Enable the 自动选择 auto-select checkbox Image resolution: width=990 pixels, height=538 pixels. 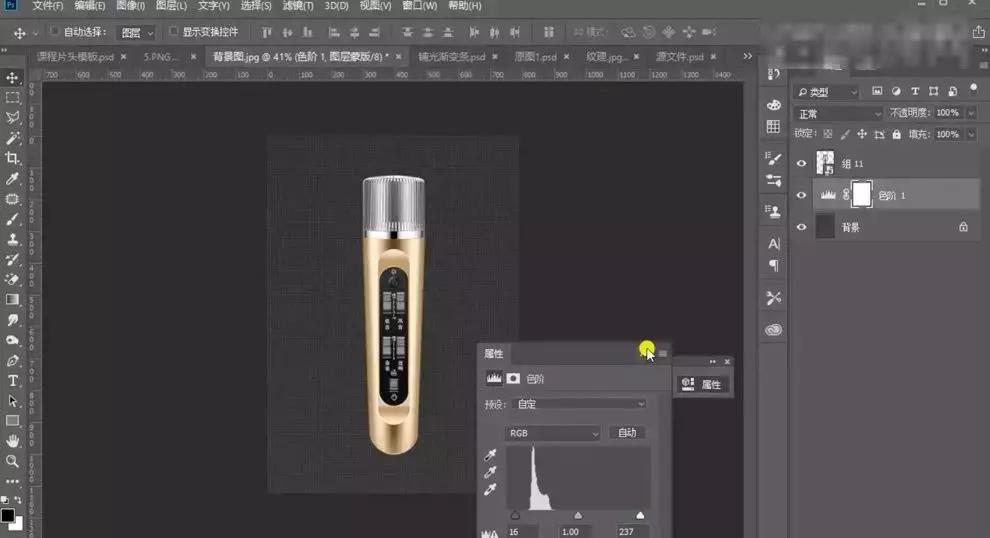click(54, 32)
